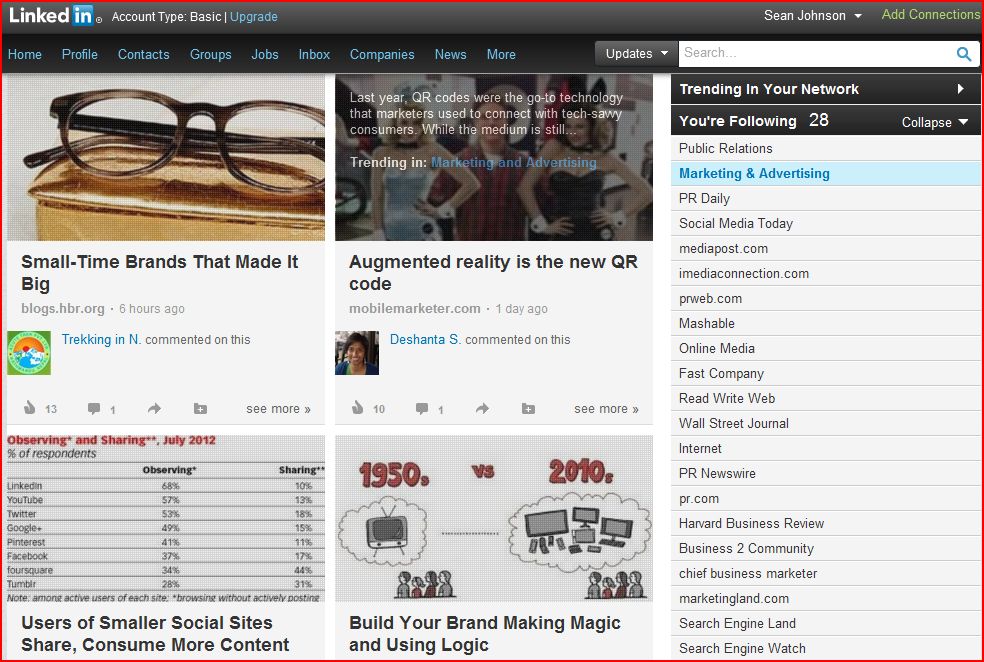Select Online Media topic
Image resolution: width=984 pixels, height=662 pixels.
(825, 349)
